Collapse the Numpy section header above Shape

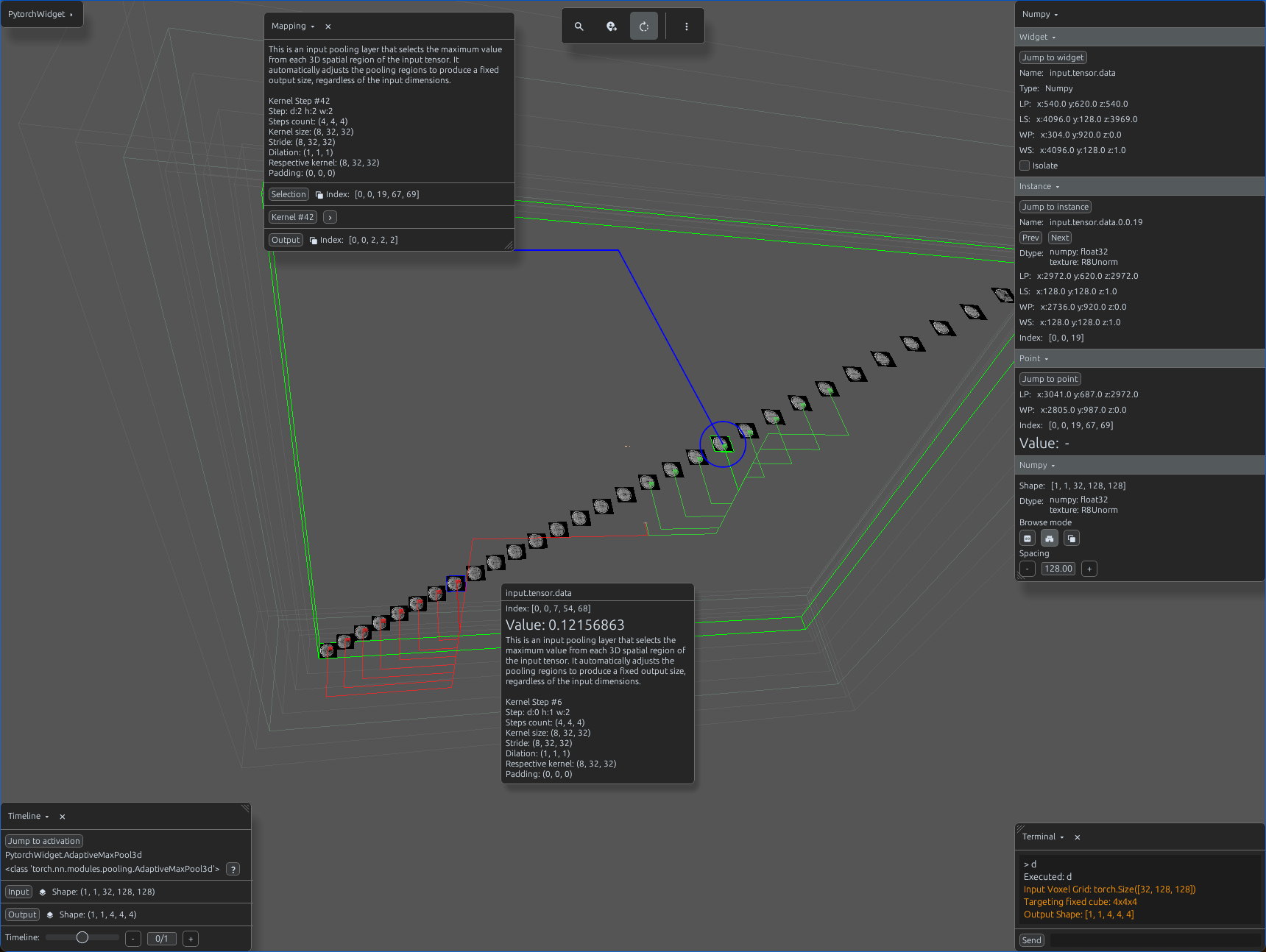tap(1037, 465)
